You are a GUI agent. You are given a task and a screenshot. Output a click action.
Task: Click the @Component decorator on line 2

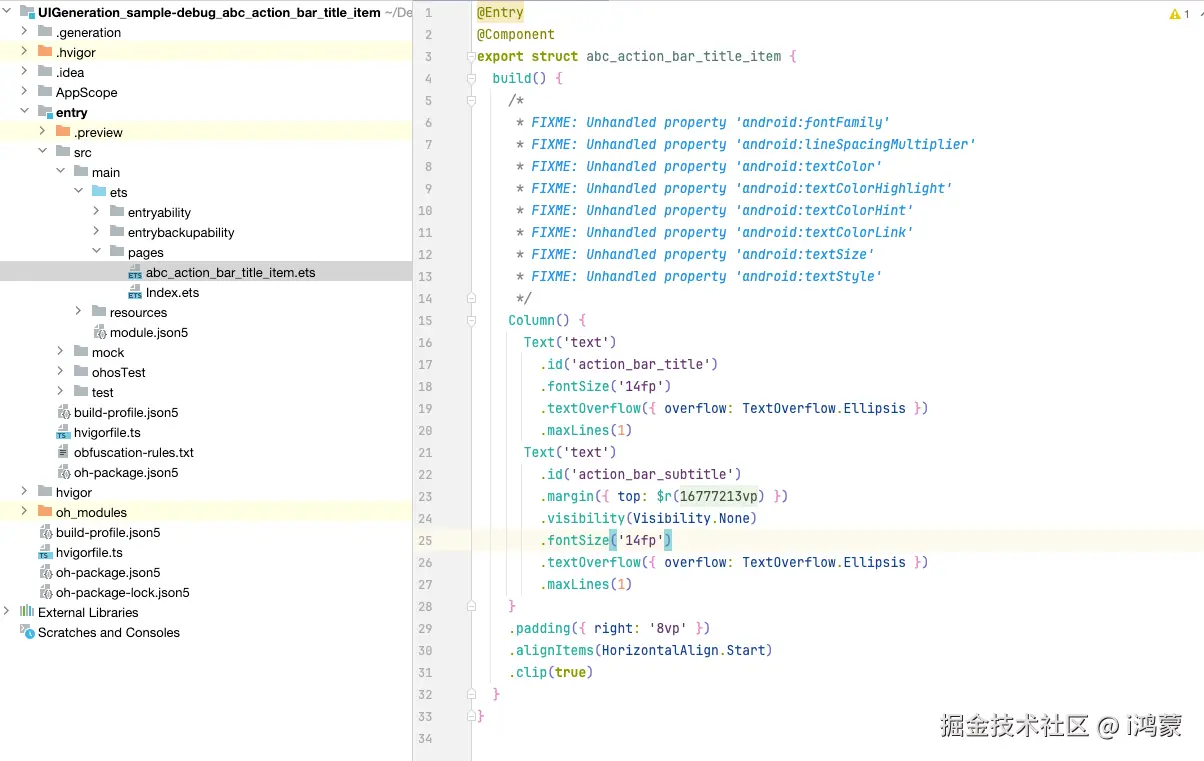[x=516, y=34]
